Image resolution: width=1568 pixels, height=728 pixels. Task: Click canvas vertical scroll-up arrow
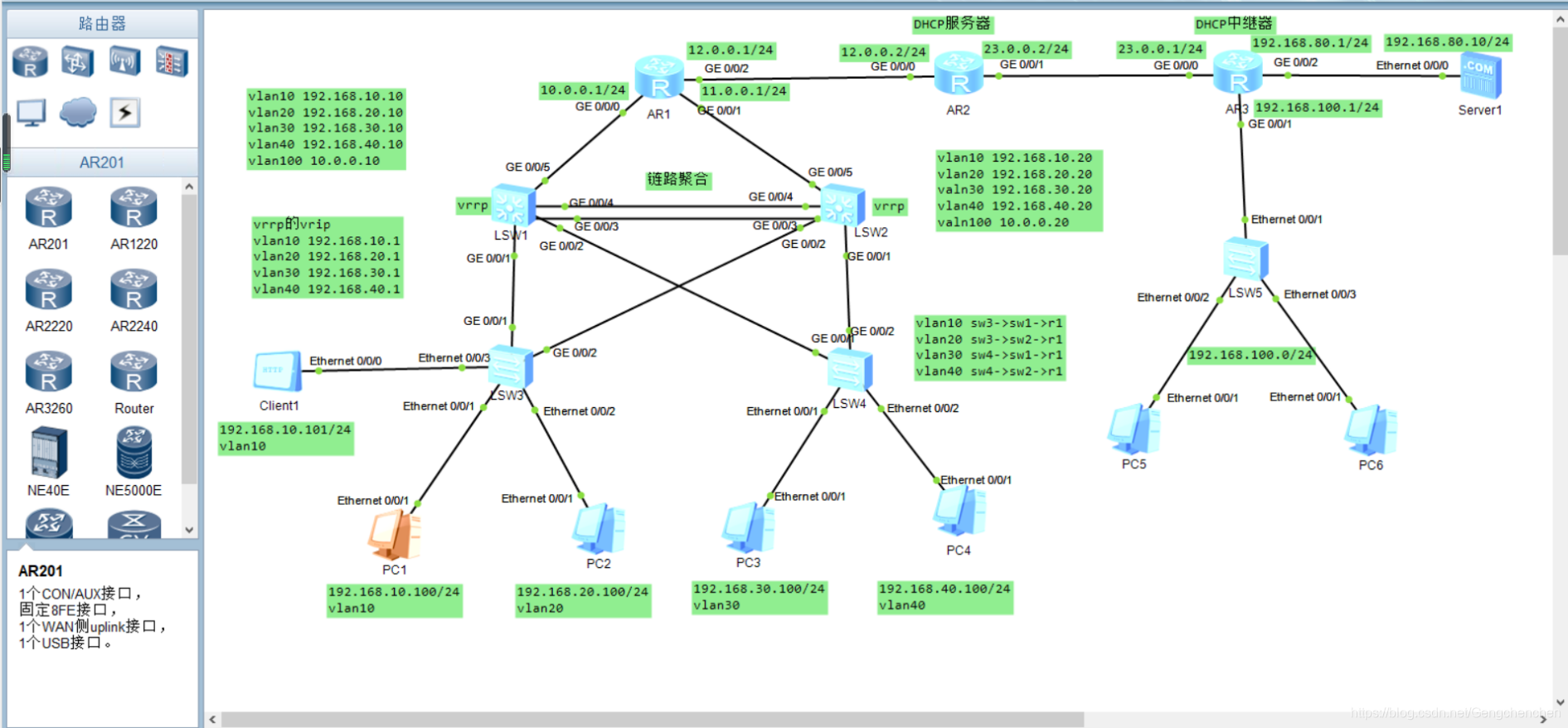pos(1560,19)
